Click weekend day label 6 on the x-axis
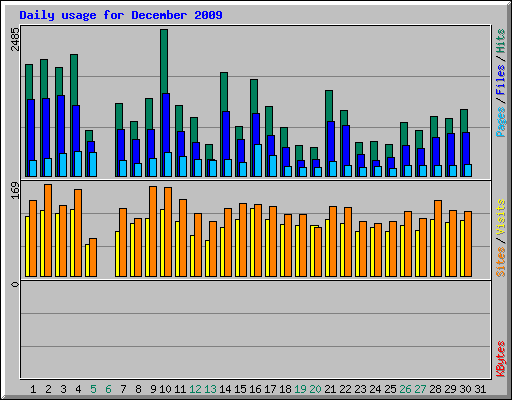Image resolution: width=512 pixels, height=400 pixels. (108, 389)
